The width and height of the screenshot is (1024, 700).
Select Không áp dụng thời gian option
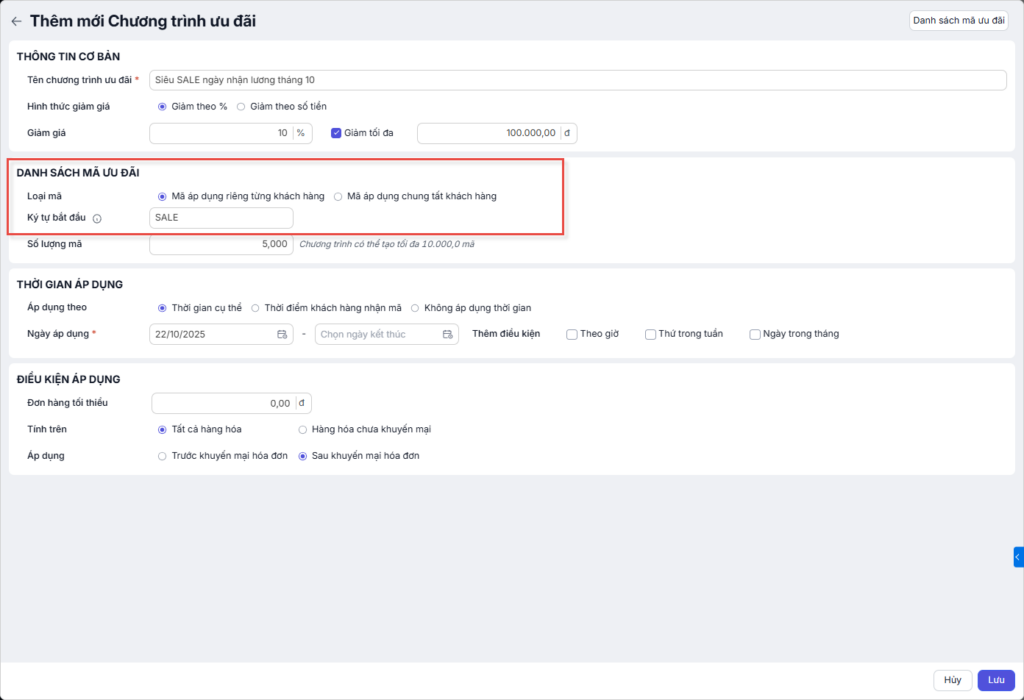coord(415,308)
